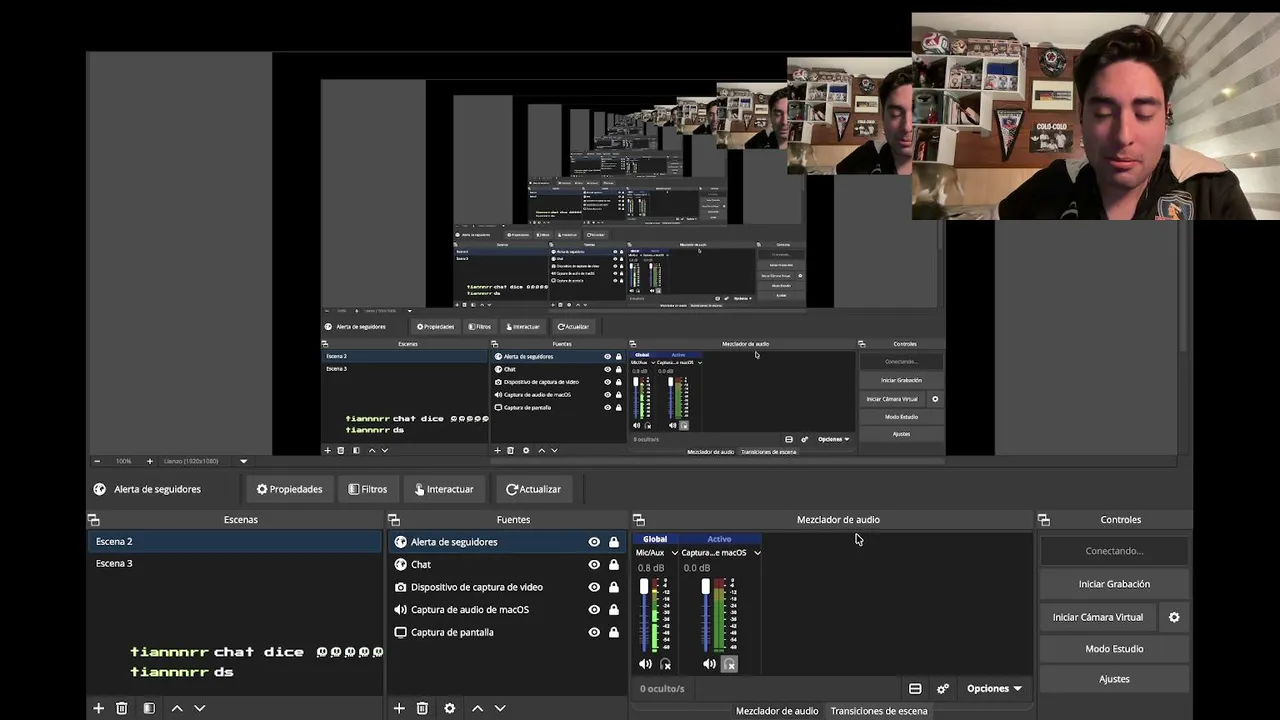Unlock the Captura de pantalla source
1280x720 pixels.
(614, 632)
